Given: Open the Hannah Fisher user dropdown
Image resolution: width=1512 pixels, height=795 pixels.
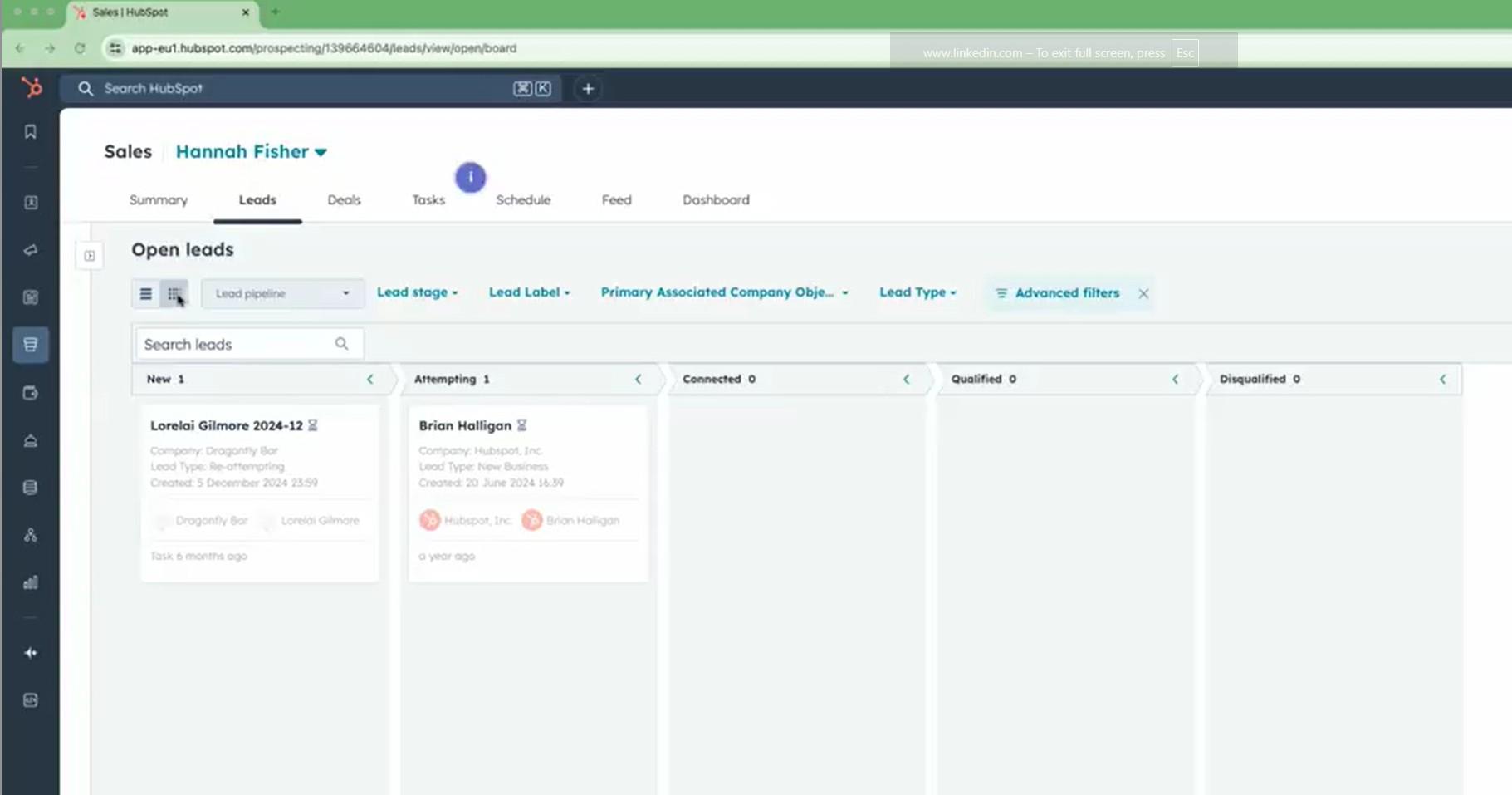Looking at the screenshot, I should (251, 152).
